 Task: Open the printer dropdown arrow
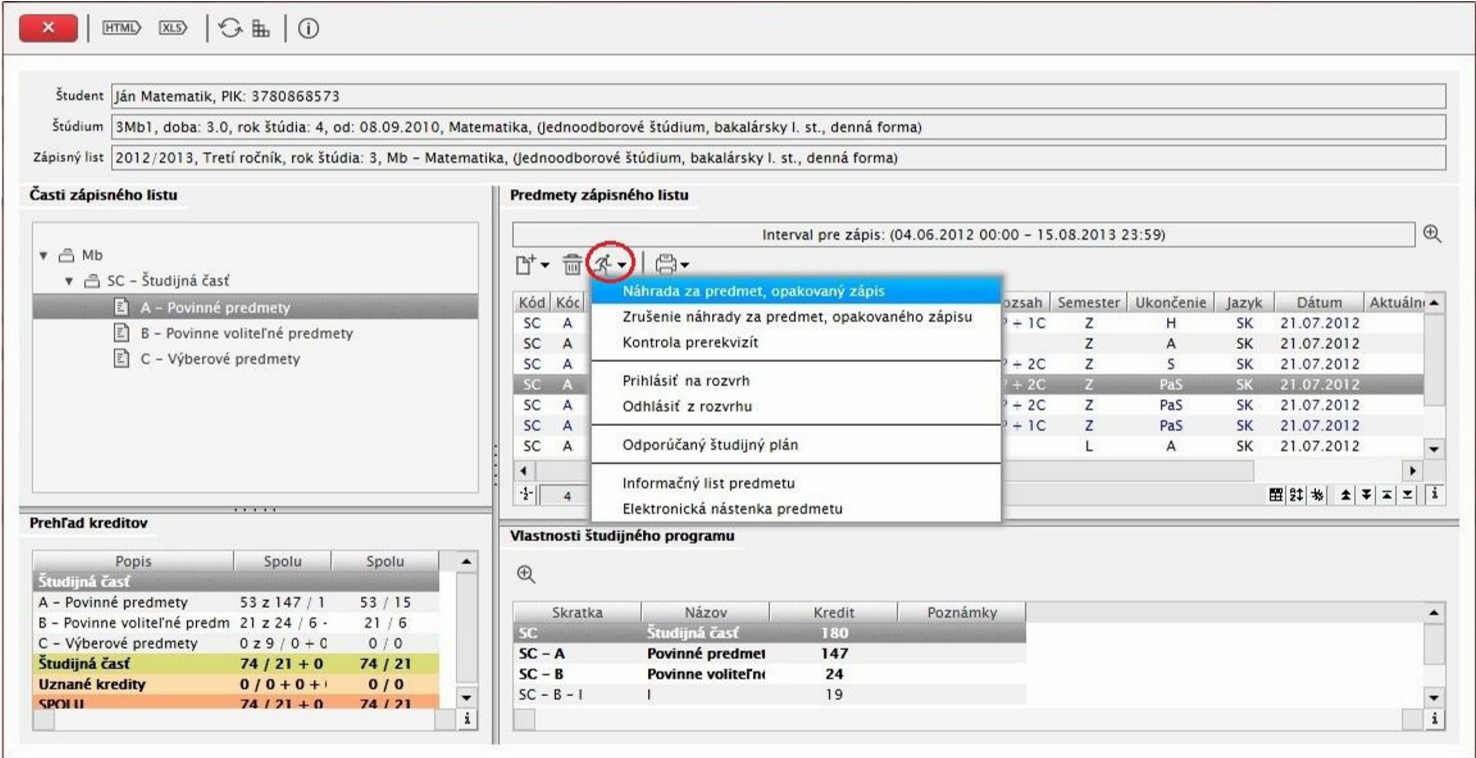coord(685,266)
